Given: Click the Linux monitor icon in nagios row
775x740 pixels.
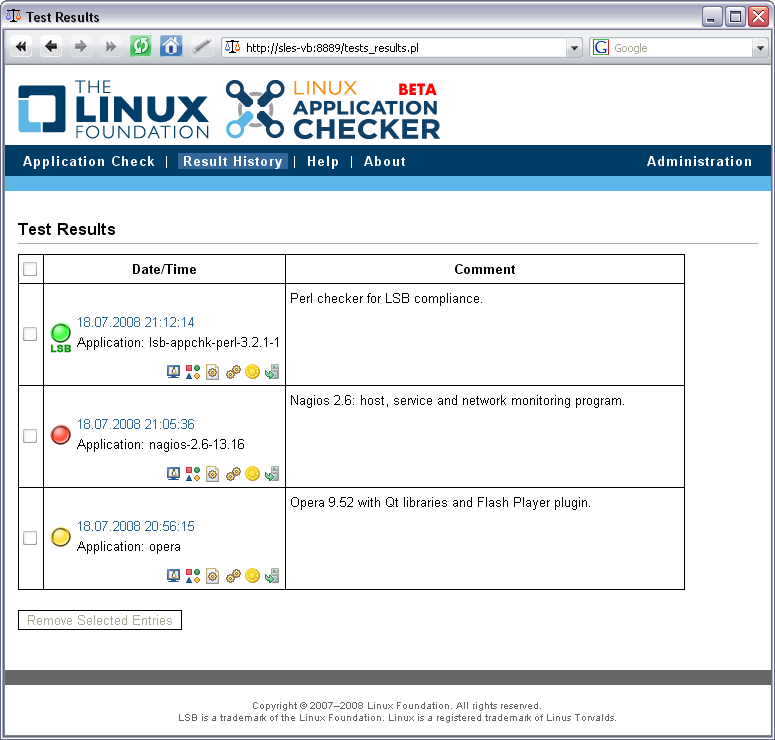Looking at the screenshot, I should point(173,474).
